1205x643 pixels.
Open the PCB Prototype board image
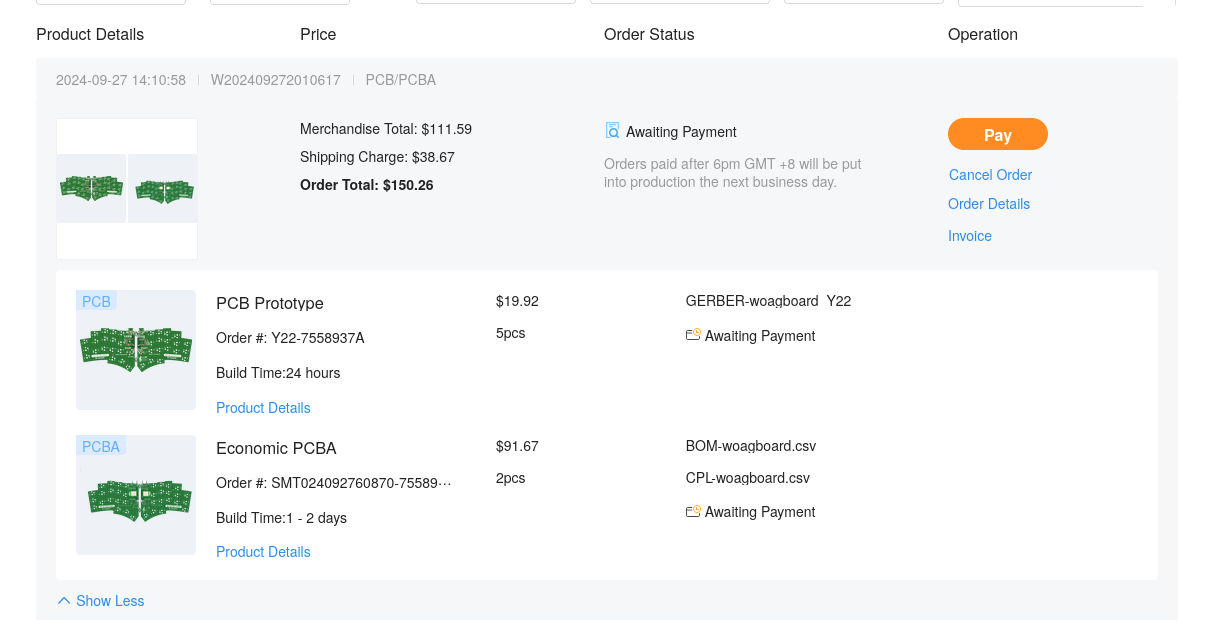point(136,350)
